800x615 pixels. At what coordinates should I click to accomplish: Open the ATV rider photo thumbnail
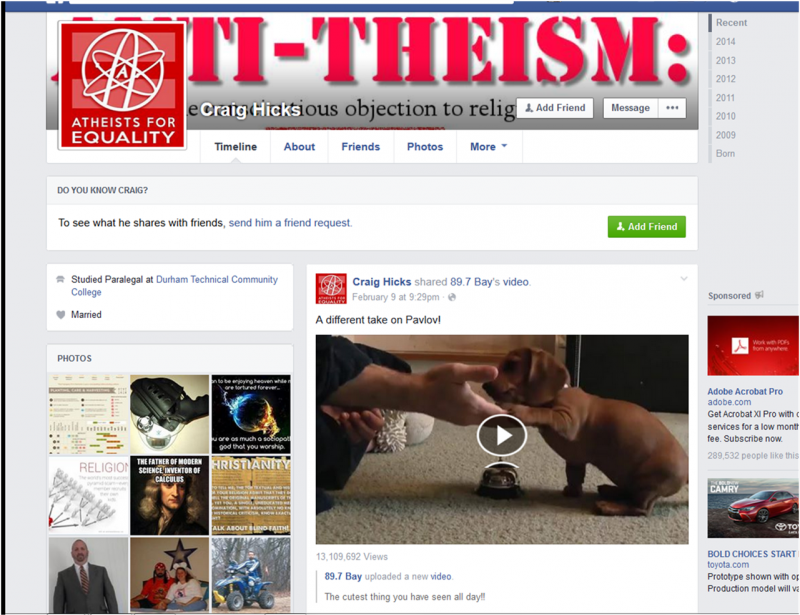click(251, 575)
